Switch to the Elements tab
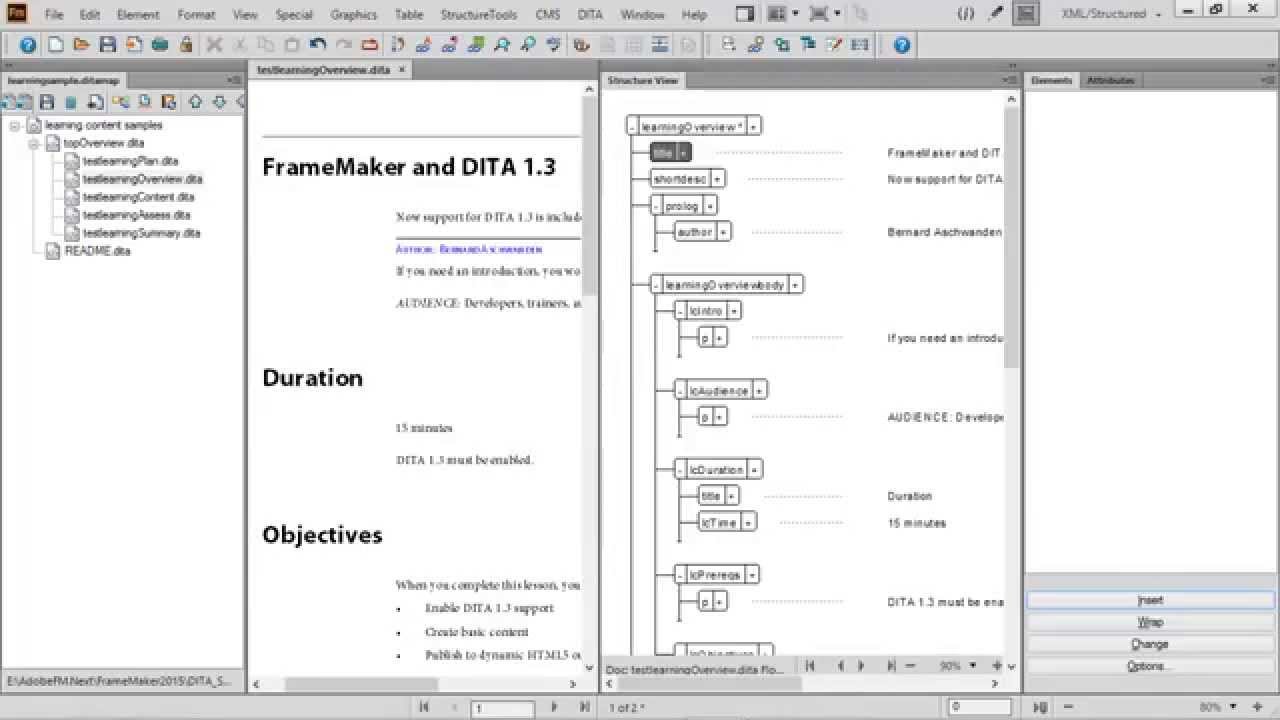The width and height of the screenshot is (1280, 720). (1051, 80)
